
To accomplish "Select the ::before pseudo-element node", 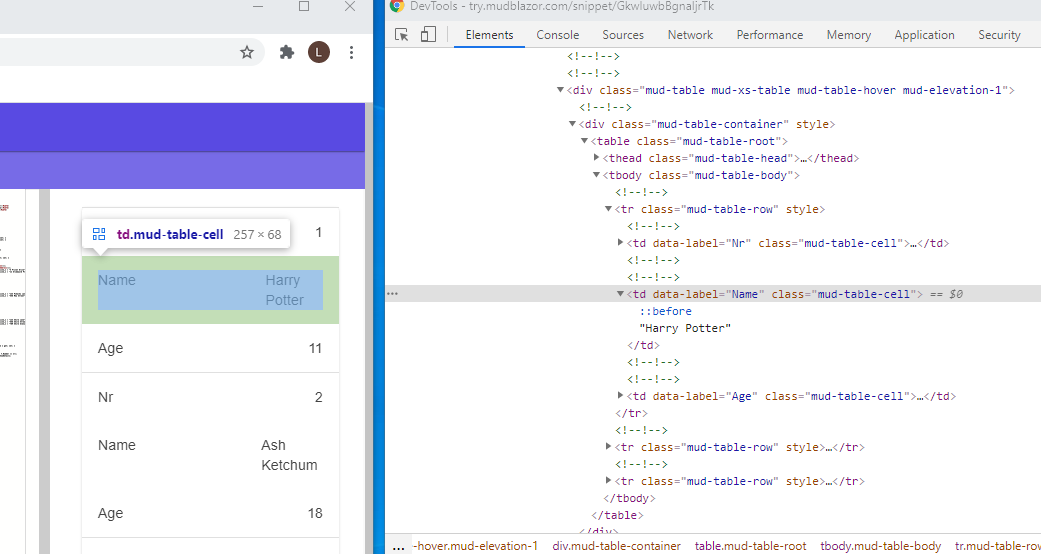I will coord(665,311).
